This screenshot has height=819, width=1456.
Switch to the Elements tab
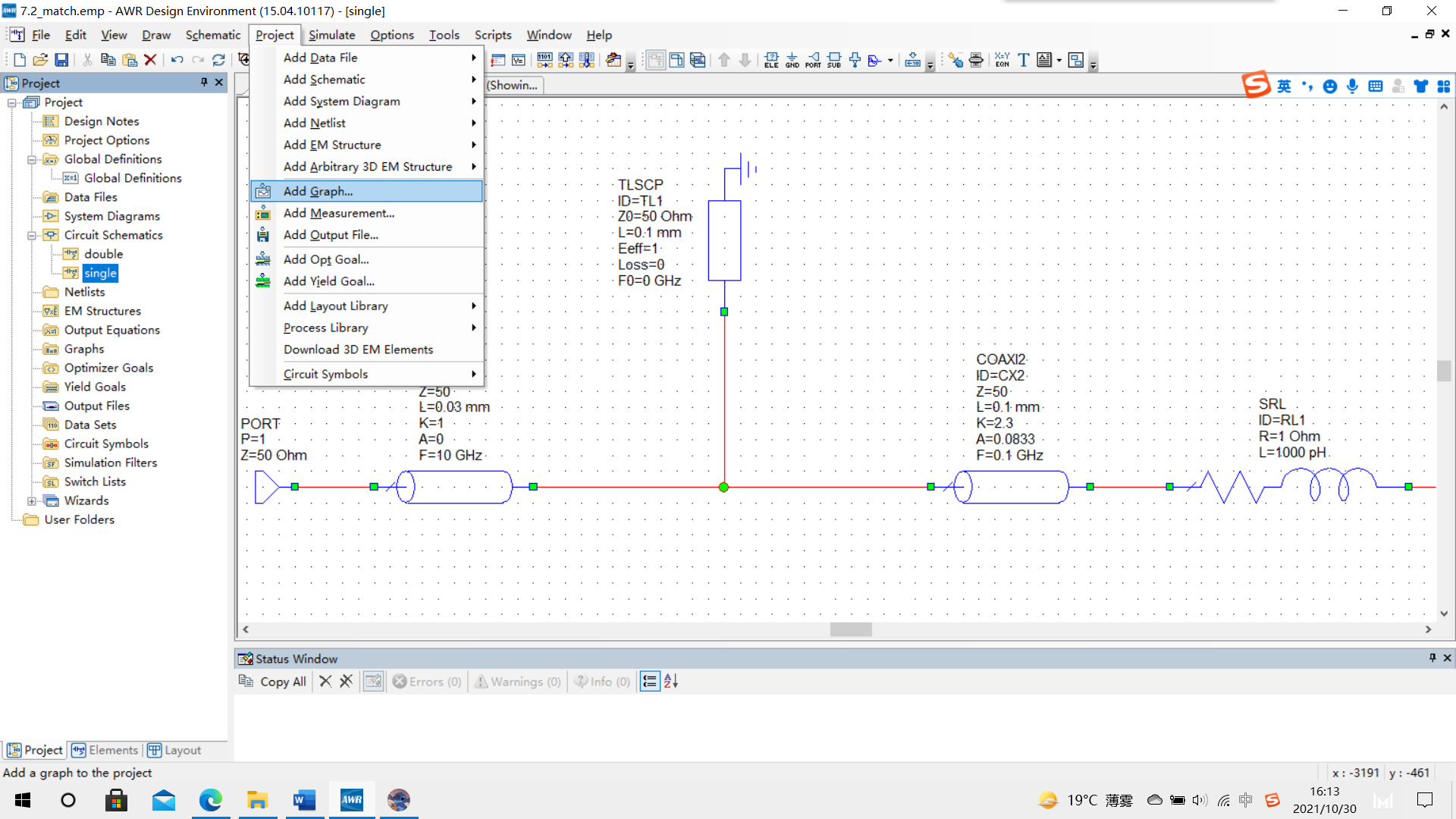coord(105,750)
